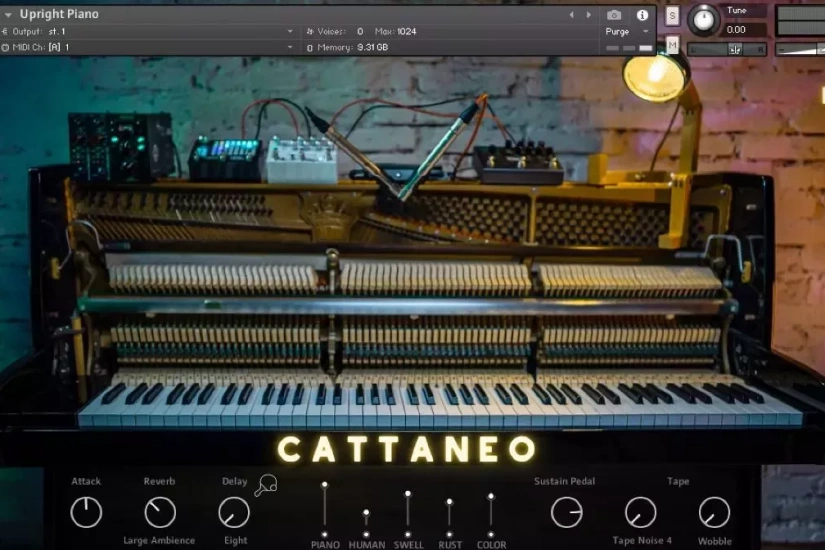Collapse the Upright Piano instrument header
Viewport: 825px width, 550px height.
click(8, 15)
